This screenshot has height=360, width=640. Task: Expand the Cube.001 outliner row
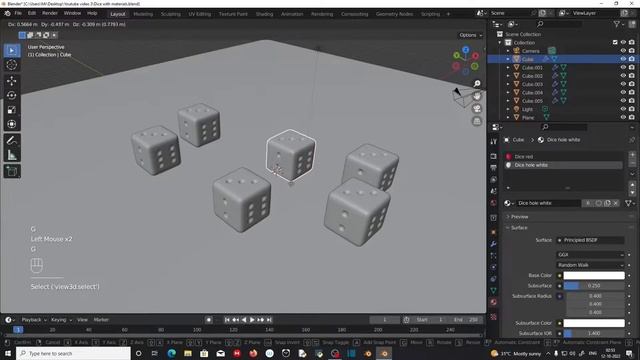(508, 68)
